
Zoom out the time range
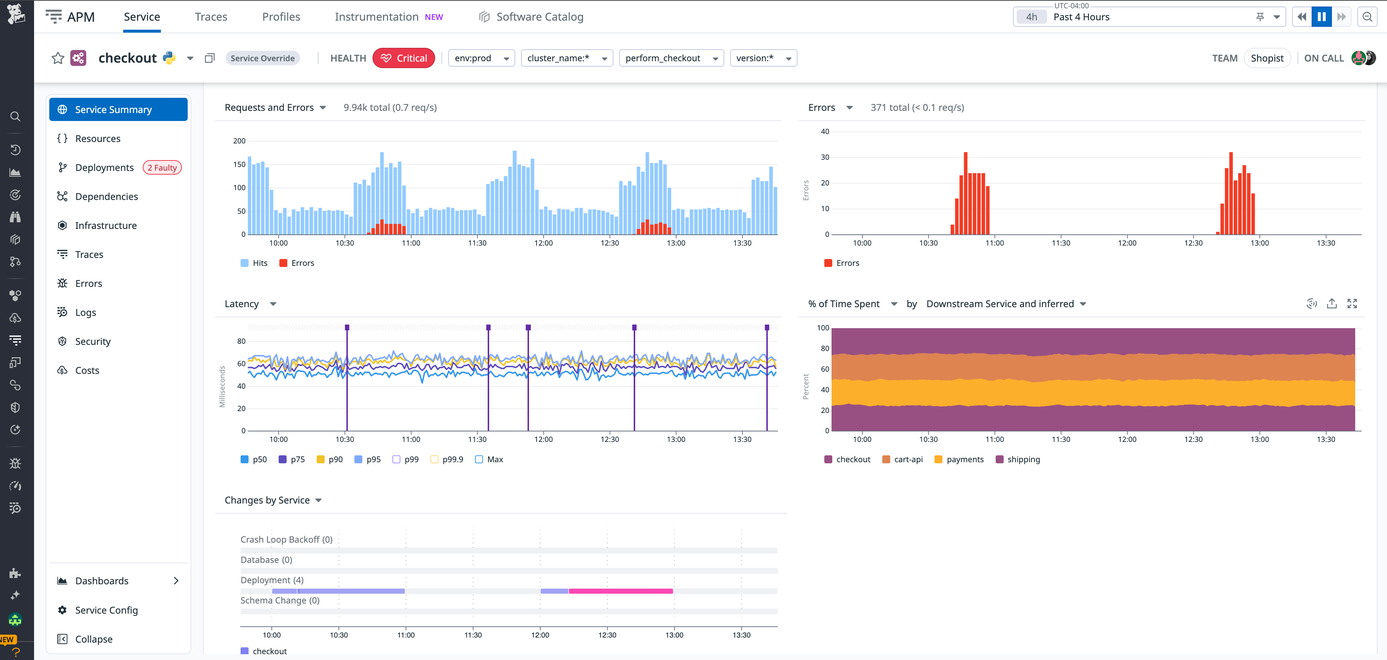(1368, 17)
